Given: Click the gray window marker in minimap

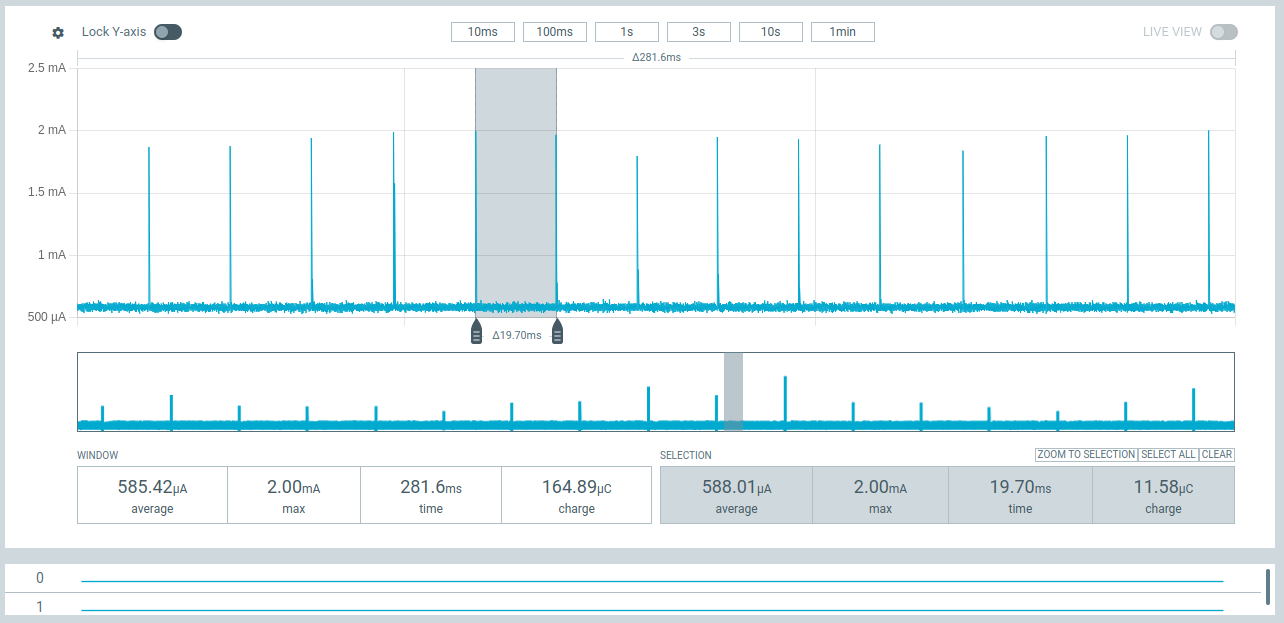Looking at the screenshot, I should click(733, 391).
